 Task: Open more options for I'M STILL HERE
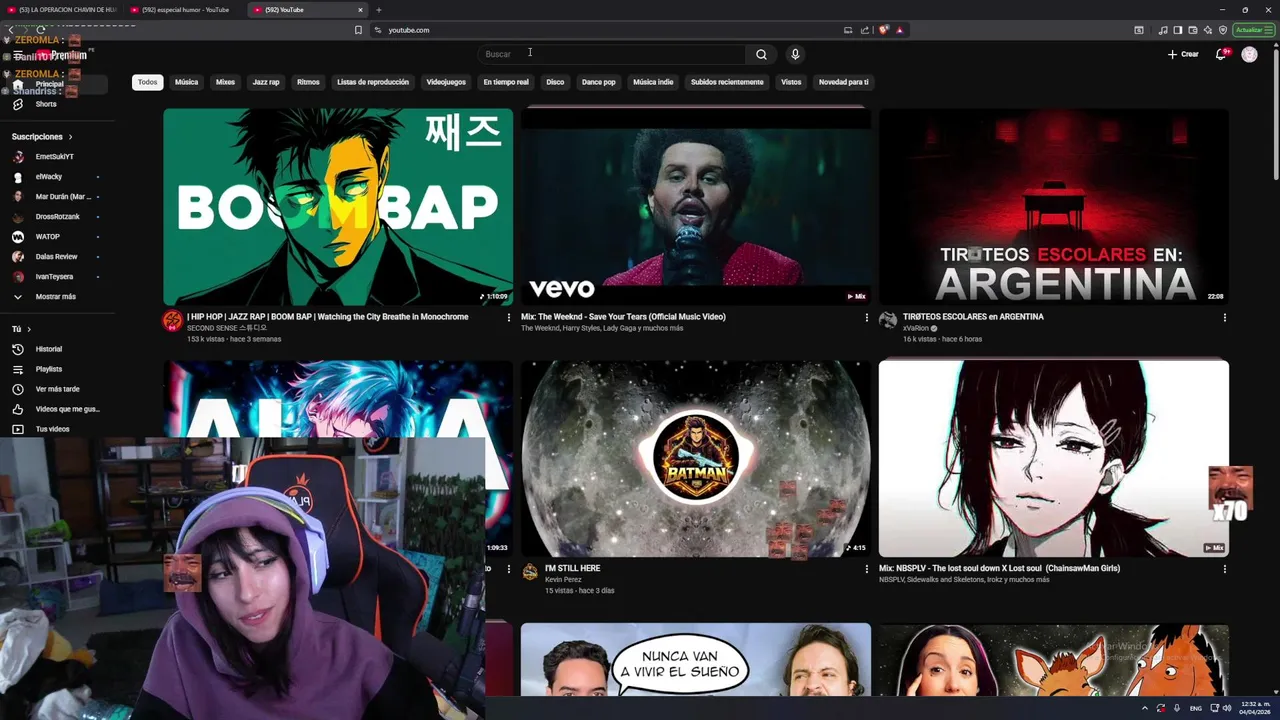pos(866,569)
